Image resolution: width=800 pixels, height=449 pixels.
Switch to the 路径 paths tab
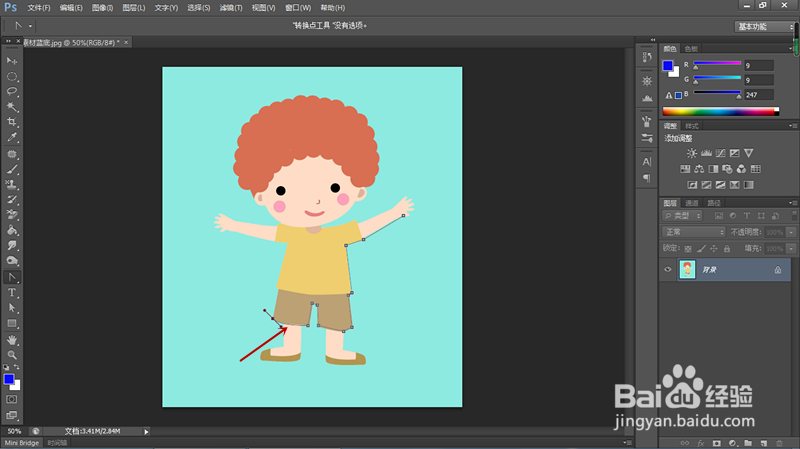714,203
